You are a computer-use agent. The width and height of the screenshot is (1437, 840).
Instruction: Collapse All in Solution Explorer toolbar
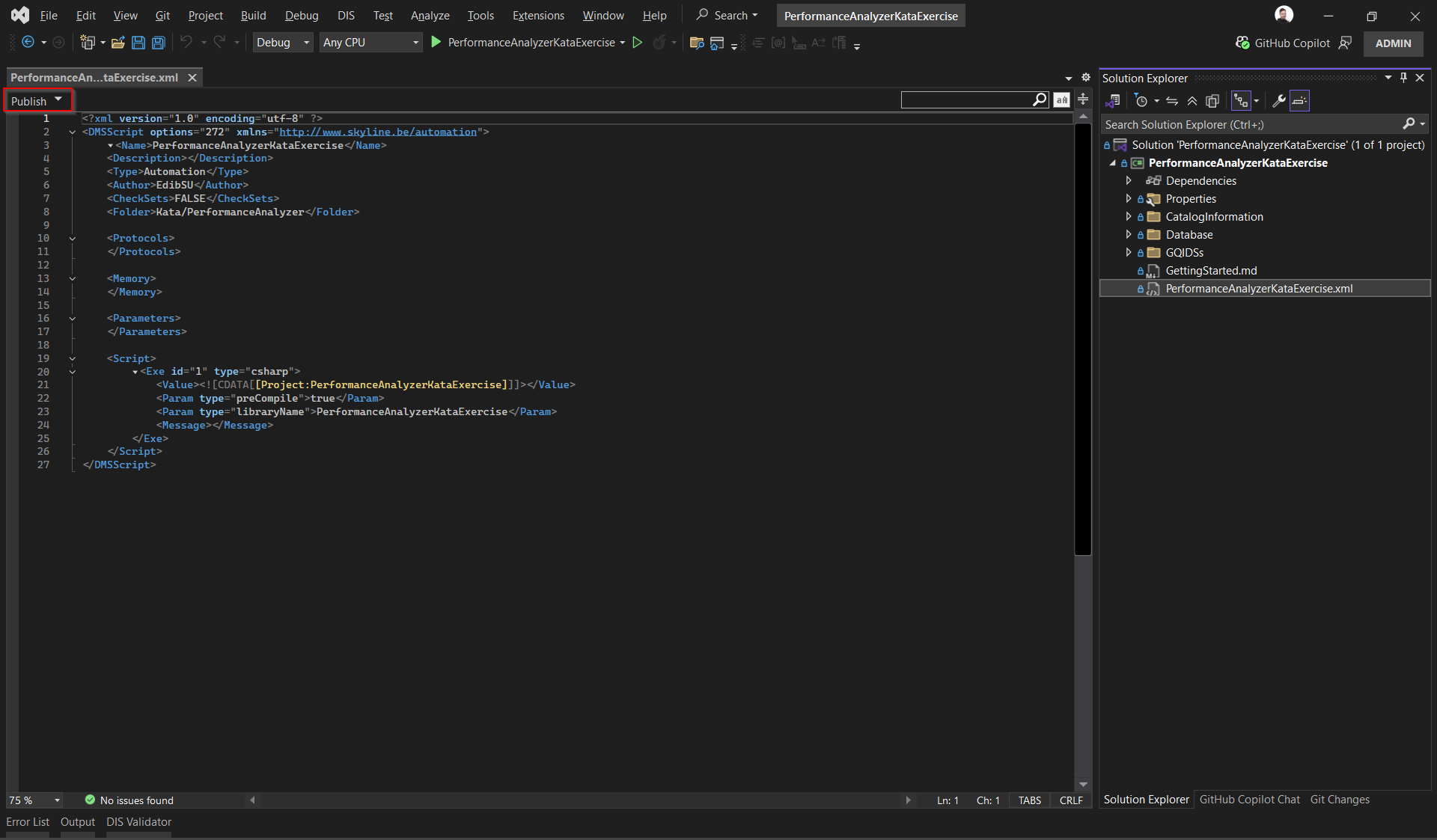tap(1192, 100)
